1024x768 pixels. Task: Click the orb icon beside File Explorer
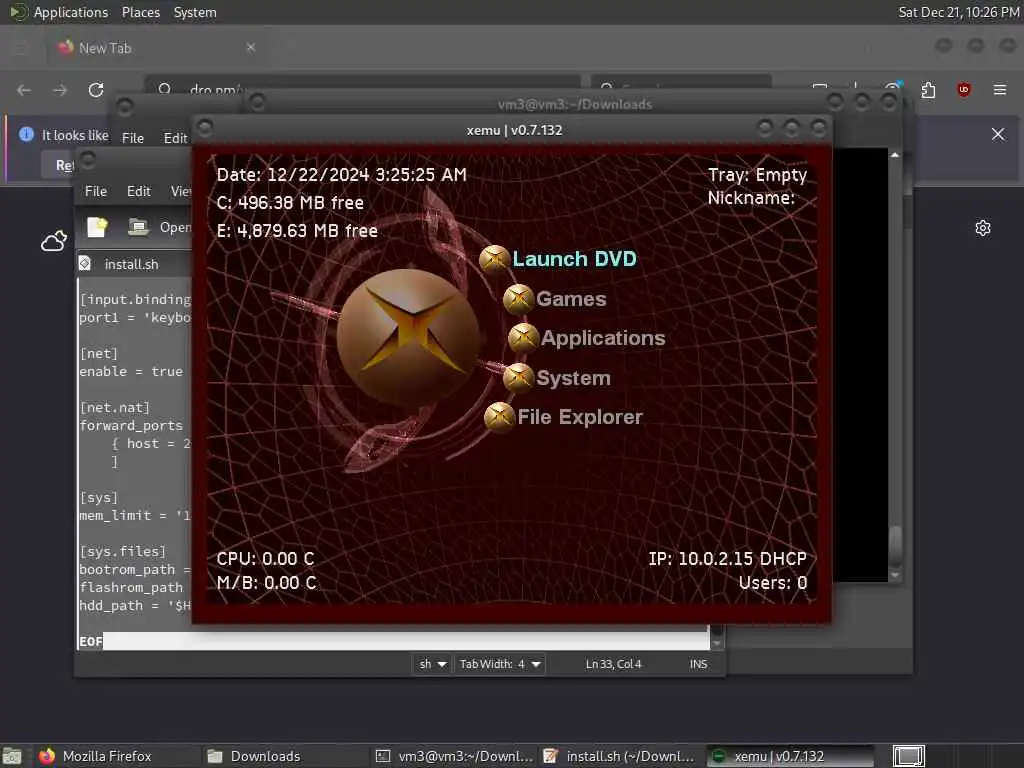click(500, 417)
